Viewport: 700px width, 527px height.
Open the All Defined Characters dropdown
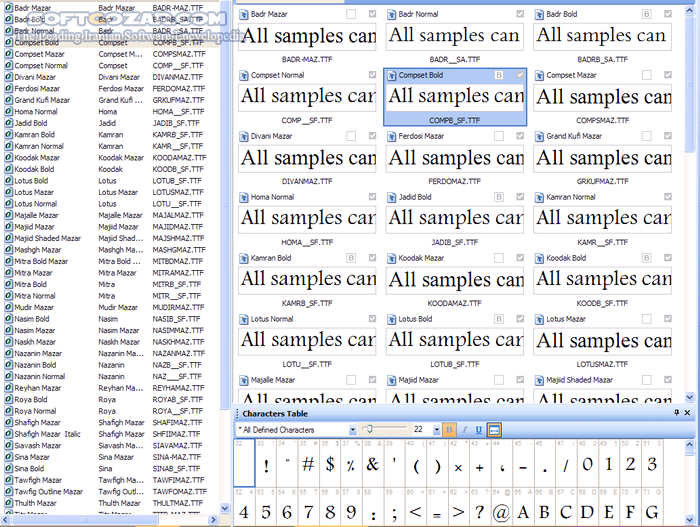coord(352,430)
